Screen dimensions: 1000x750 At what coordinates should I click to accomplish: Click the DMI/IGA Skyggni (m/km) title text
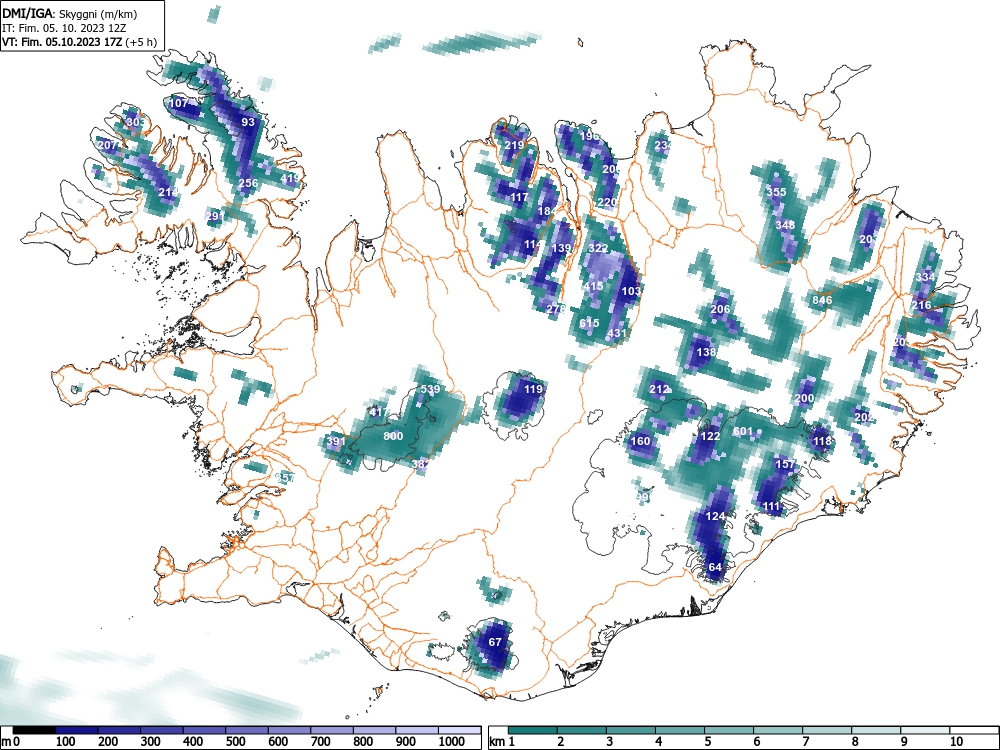click(x=70, y=13)
